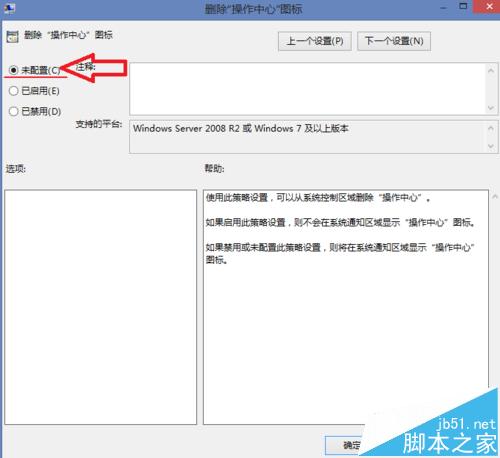Viewport: 500px width, 458px height.
Task: Minimize the policy setting window
Action: [x=443, y=7]
